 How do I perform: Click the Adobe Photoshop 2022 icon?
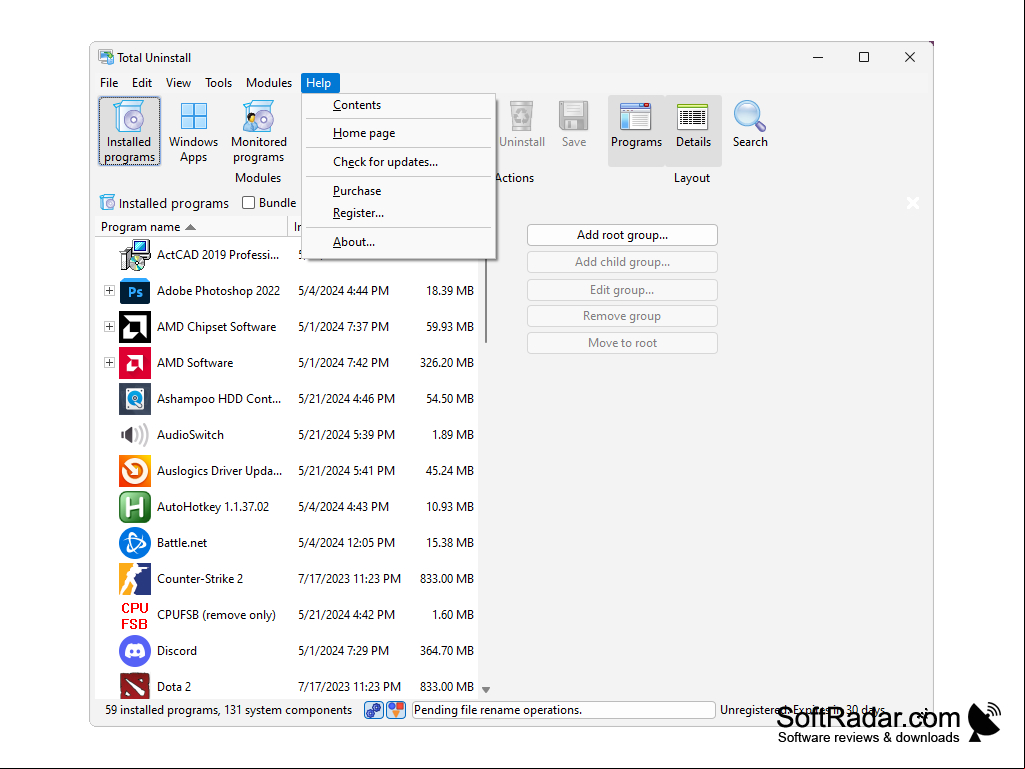point(135,291)
